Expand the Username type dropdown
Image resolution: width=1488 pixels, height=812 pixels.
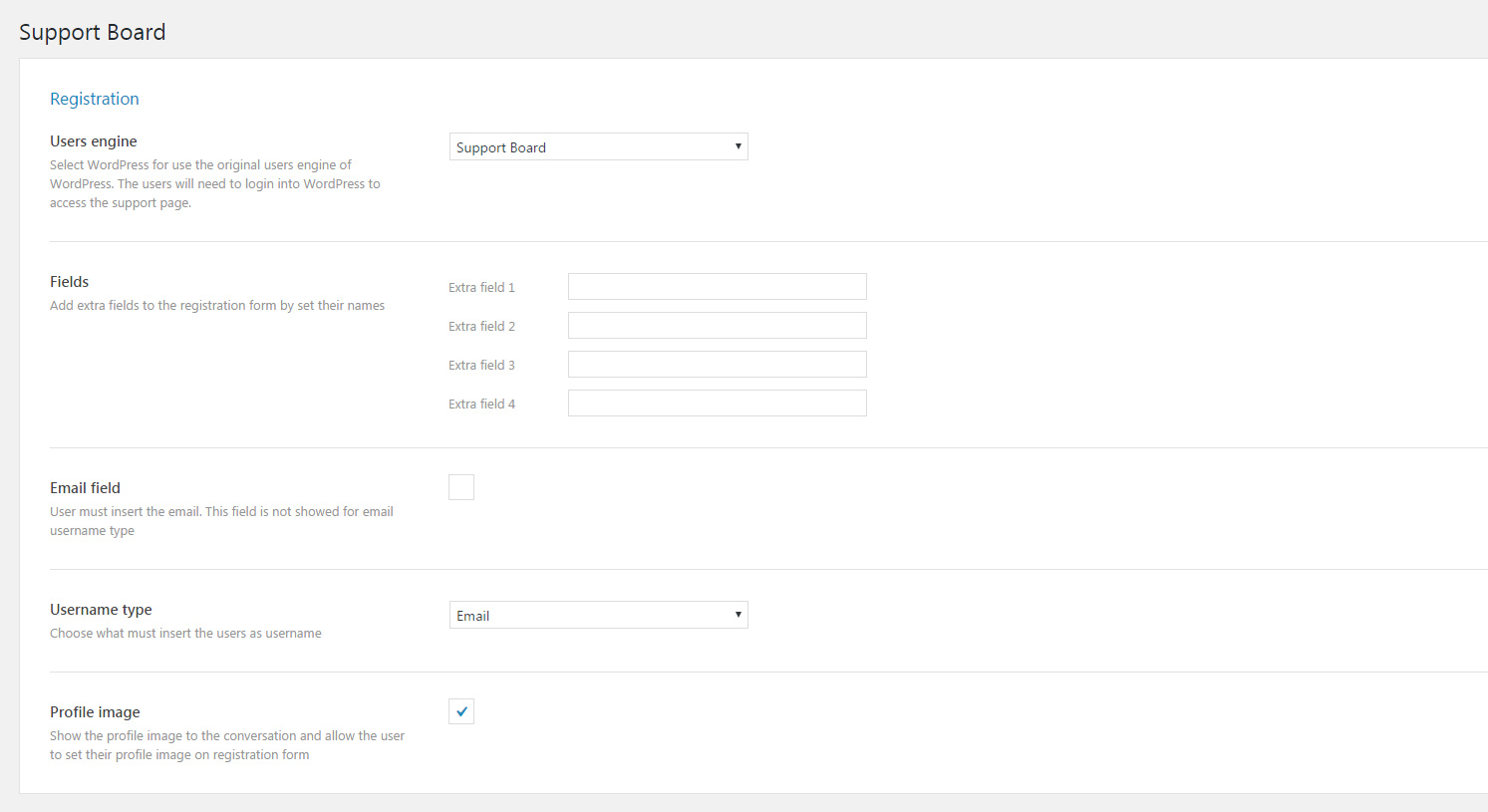[x=598, y=616]
